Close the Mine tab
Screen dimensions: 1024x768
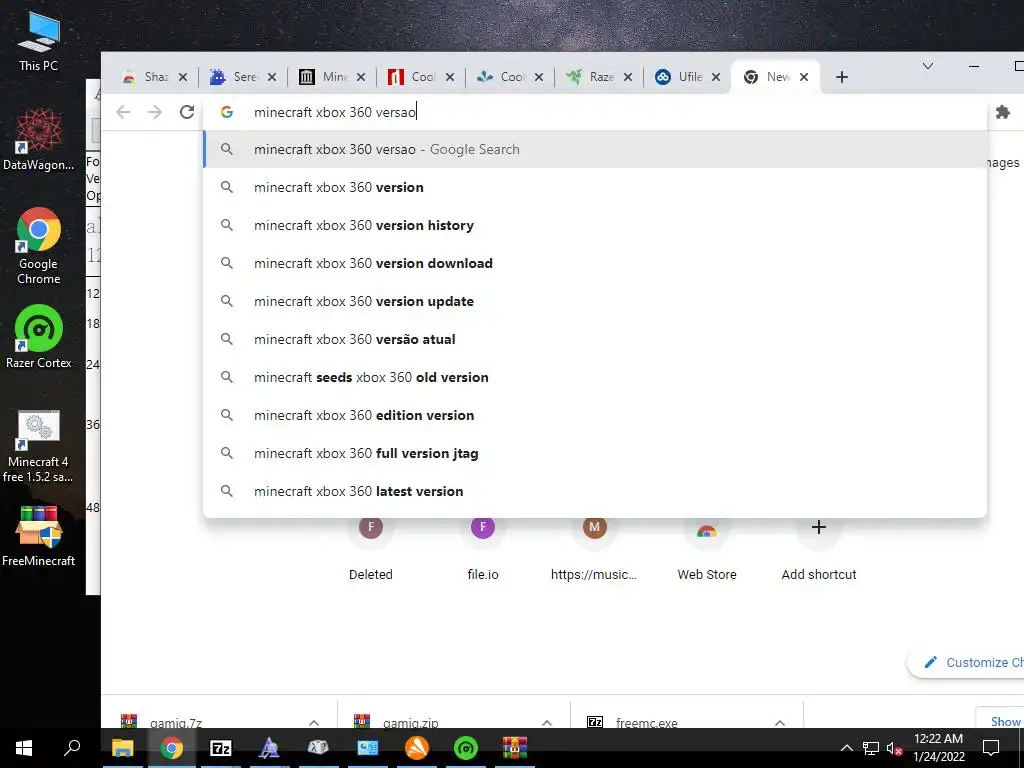(361, 77)
